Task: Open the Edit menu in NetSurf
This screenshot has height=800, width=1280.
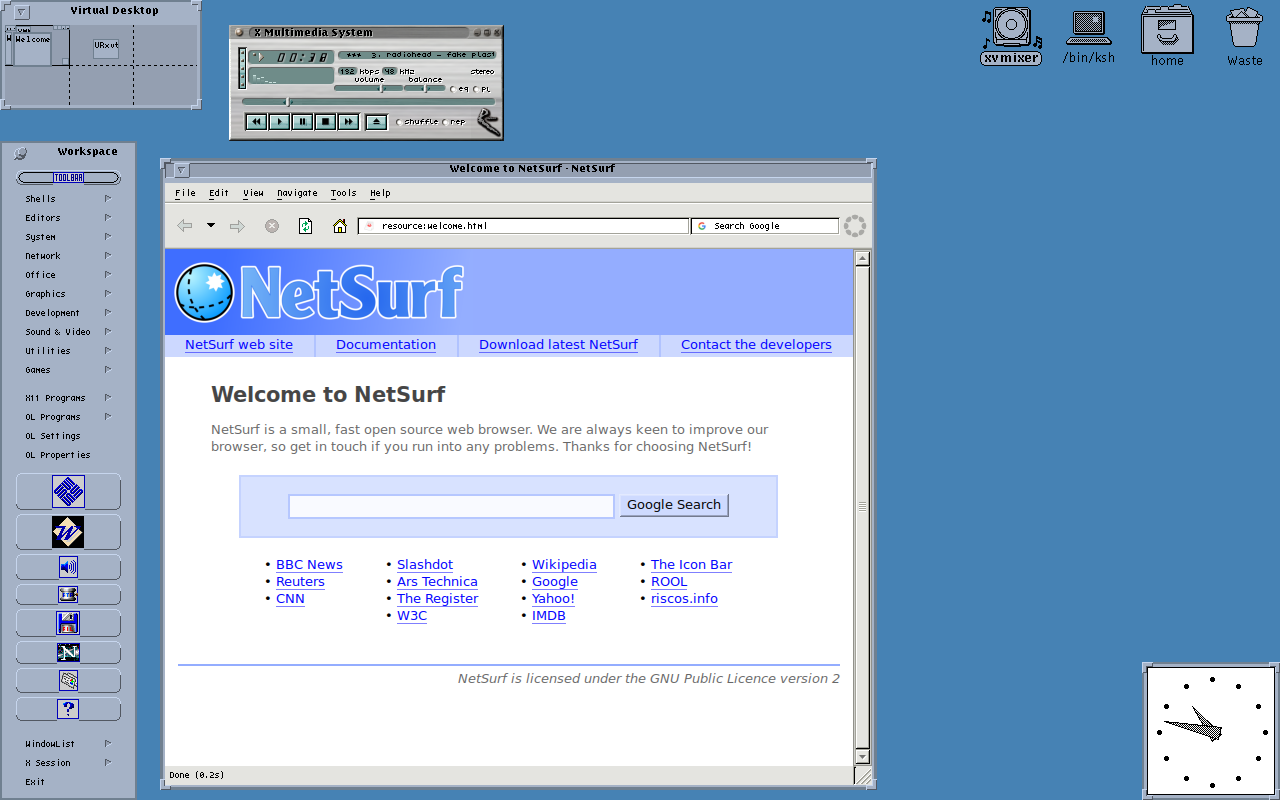Action: [219, 193]
